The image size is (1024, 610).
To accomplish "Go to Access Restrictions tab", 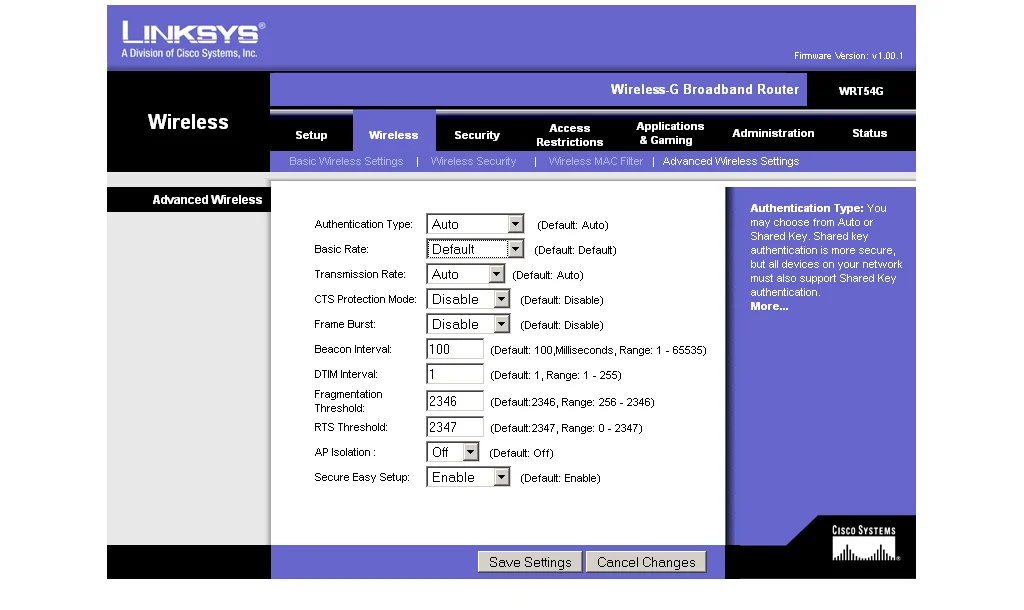I will point(569,135).
